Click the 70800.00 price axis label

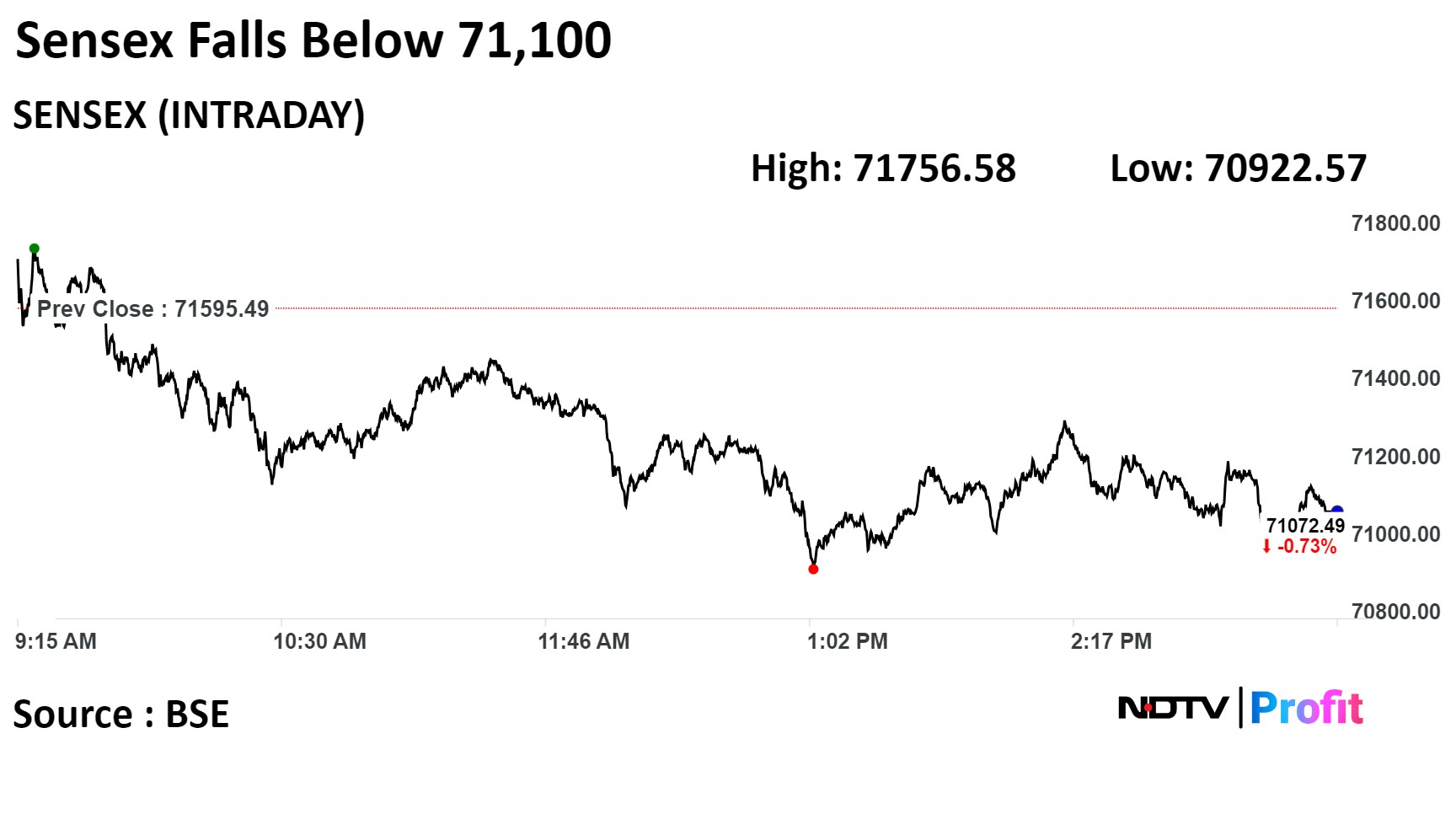[x=1395, y=611]
